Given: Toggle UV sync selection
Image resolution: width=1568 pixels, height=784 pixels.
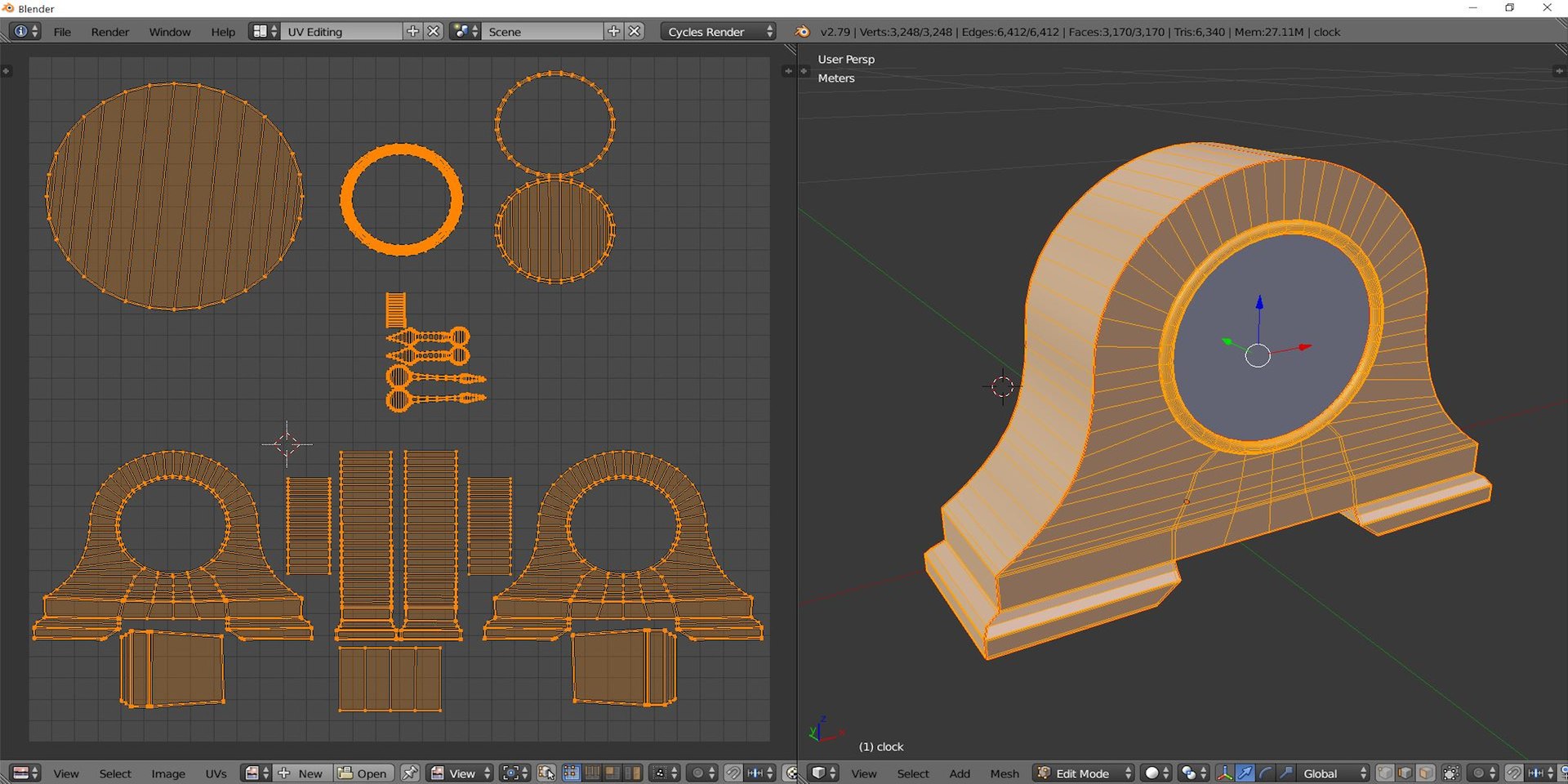Looking at the screenshot, I should tap(546, 773).
